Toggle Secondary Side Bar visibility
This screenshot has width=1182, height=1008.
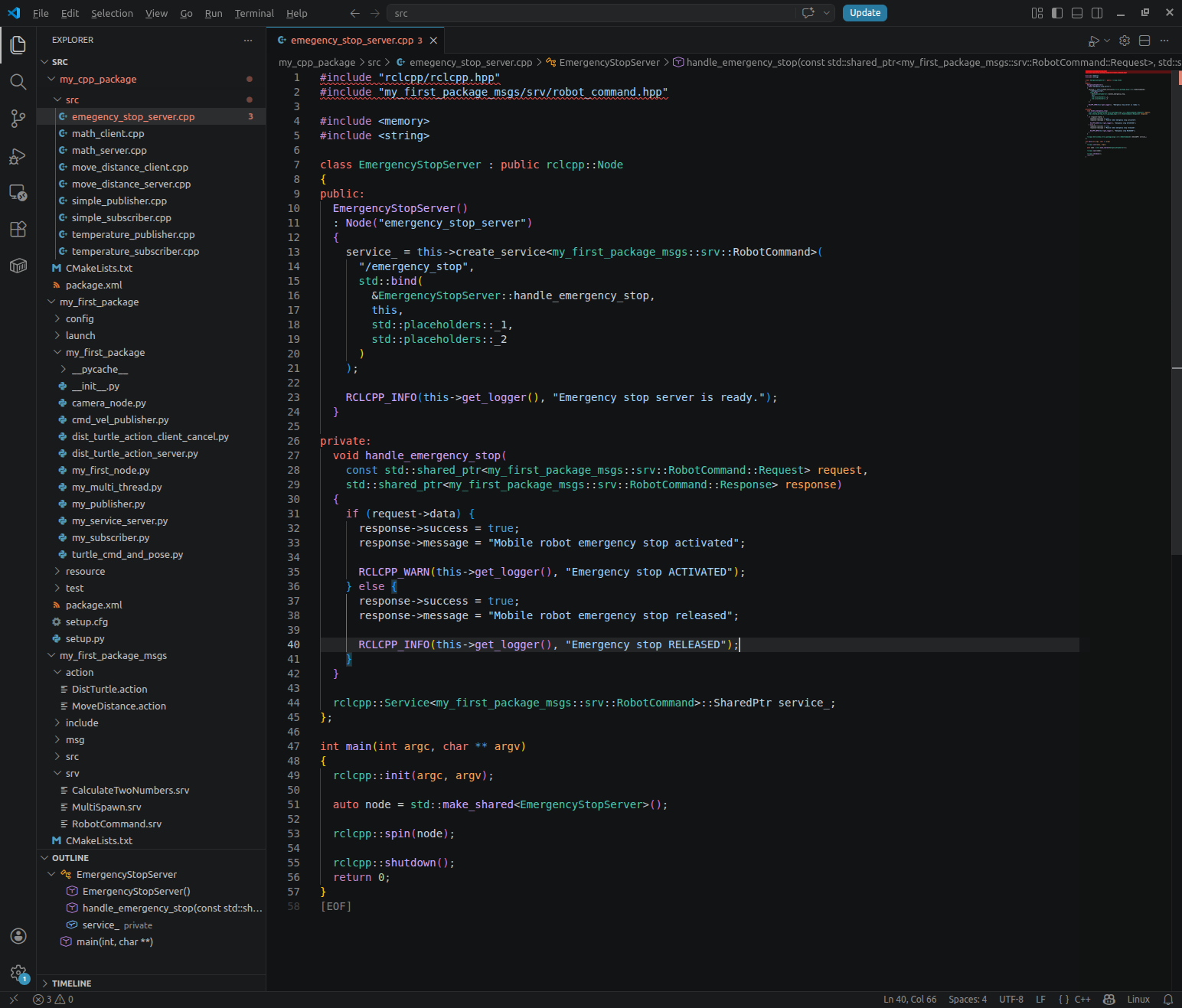(x=1097, y=13)
